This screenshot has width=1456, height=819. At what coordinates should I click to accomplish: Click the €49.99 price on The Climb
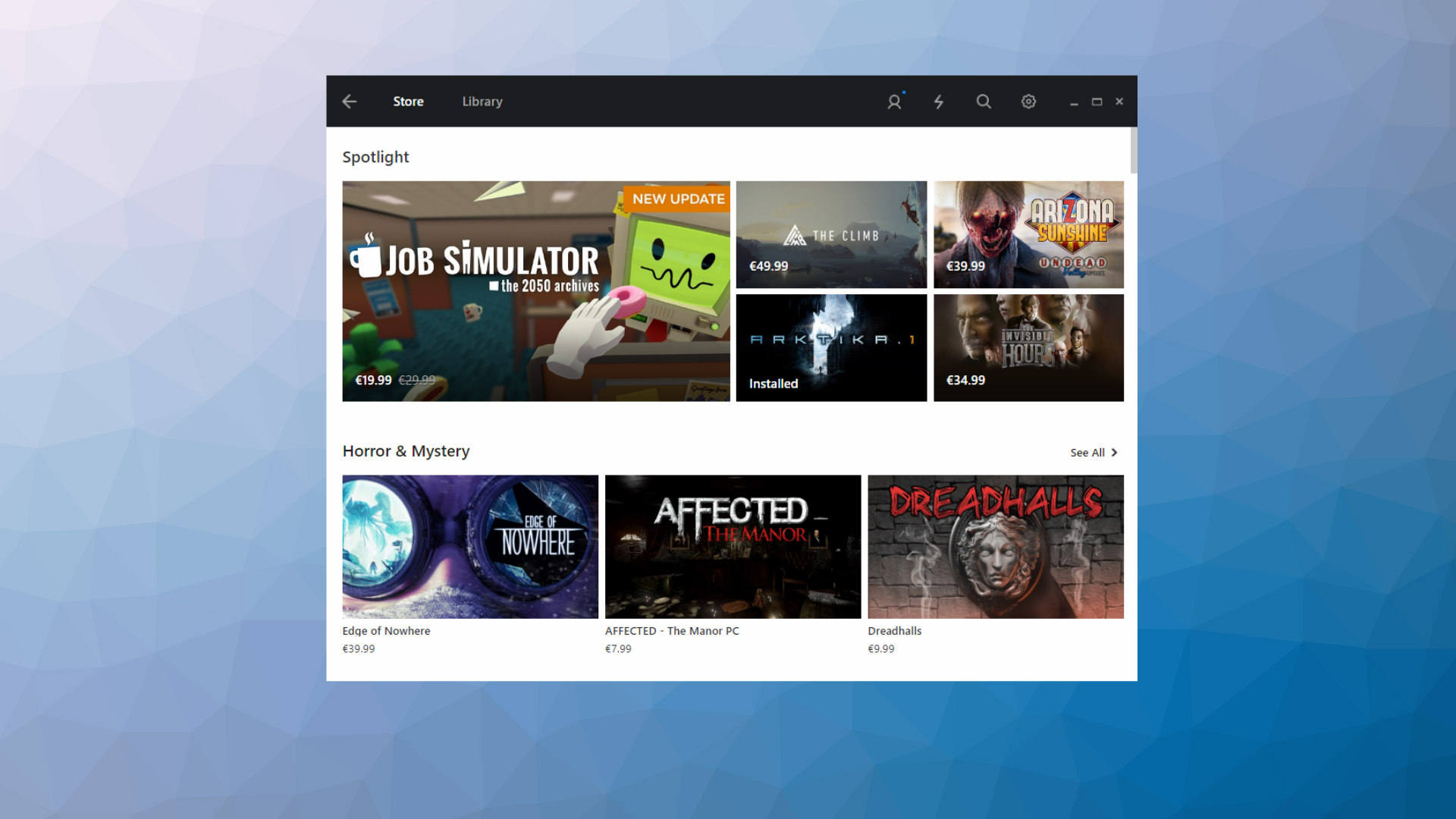point(768,266)
